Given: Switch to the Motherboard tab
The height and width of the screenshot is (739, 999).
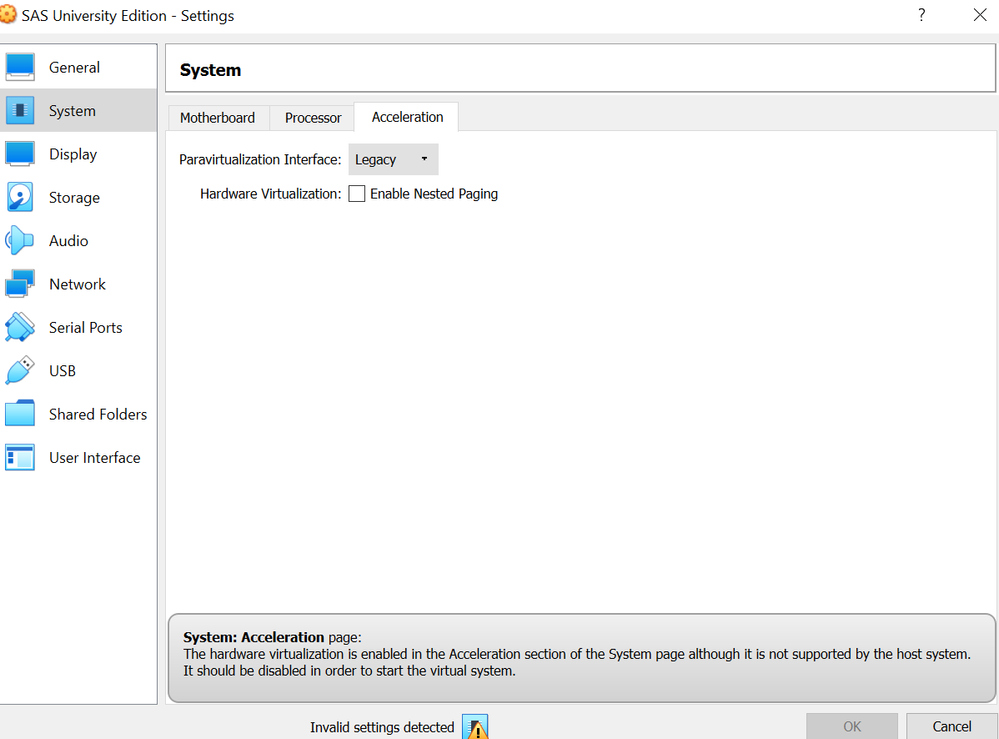Looking at the screenshot, I should [218, 118].
